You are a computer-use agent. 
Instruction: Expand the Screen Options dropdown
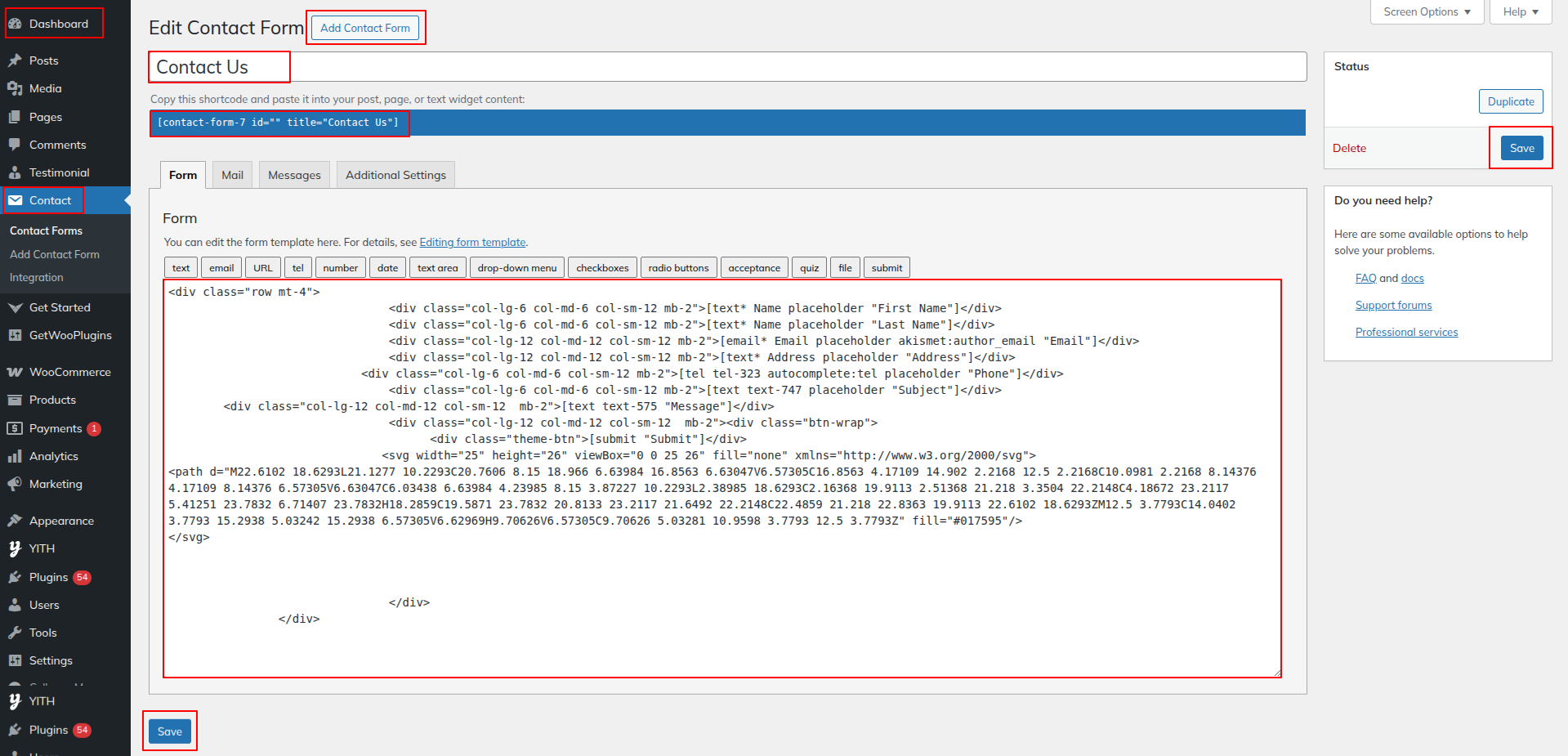coord(1427,11)
